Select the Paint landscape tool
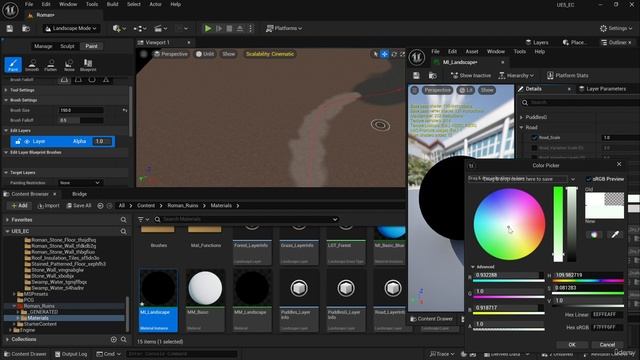The image size is (640, 360). click(13, 64)
